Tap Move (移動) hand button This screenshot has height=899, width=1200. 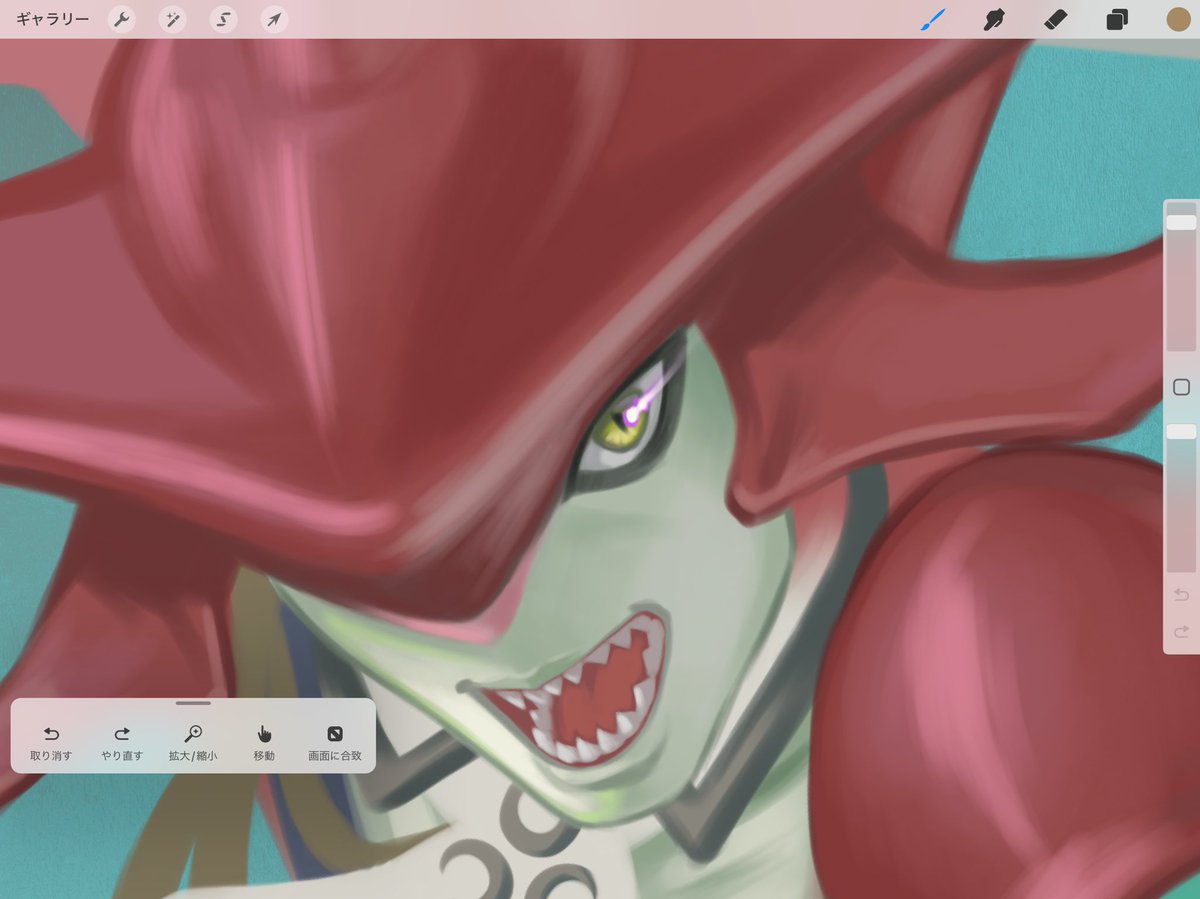point(264,743)
